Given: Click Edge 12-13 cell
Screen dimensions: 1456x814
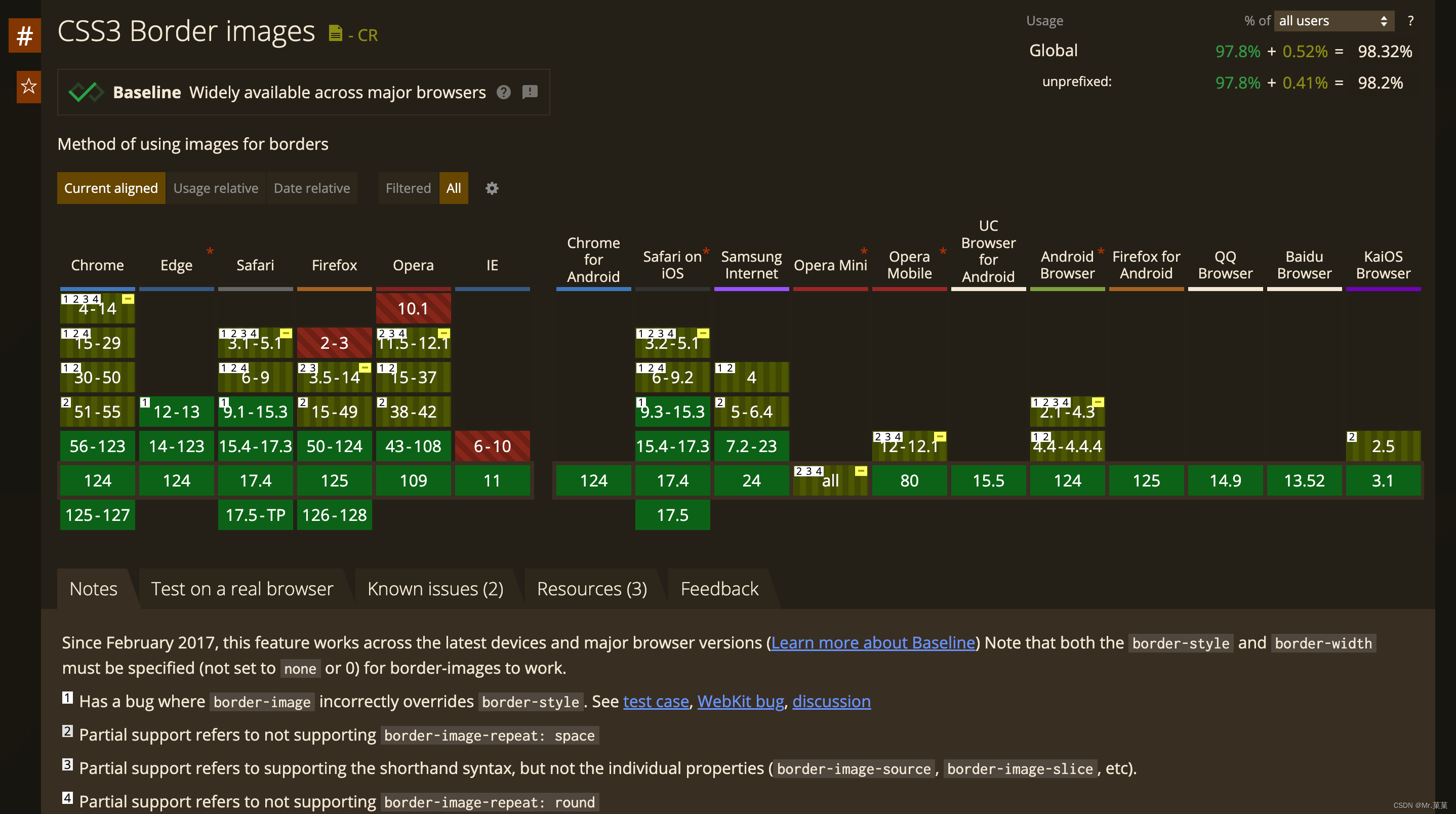Looking at the screenshot, I should [x=176, y=412].
